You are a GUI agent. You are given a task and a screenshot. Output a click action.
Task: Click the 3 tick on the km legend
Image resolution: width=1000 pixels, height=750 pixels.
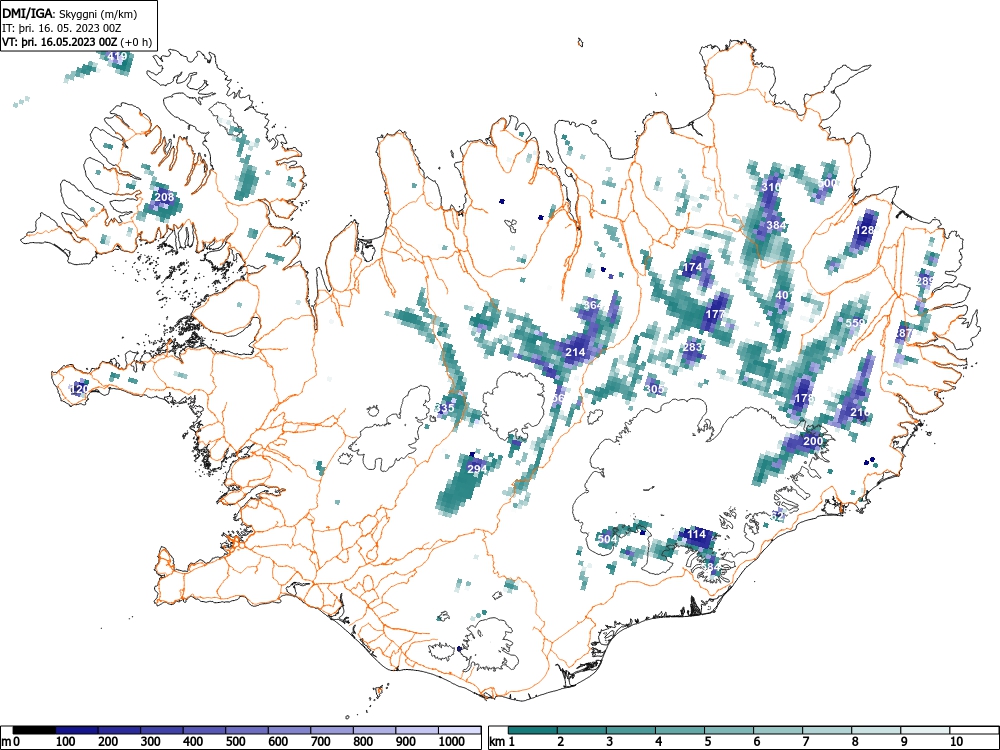point(610,742)
